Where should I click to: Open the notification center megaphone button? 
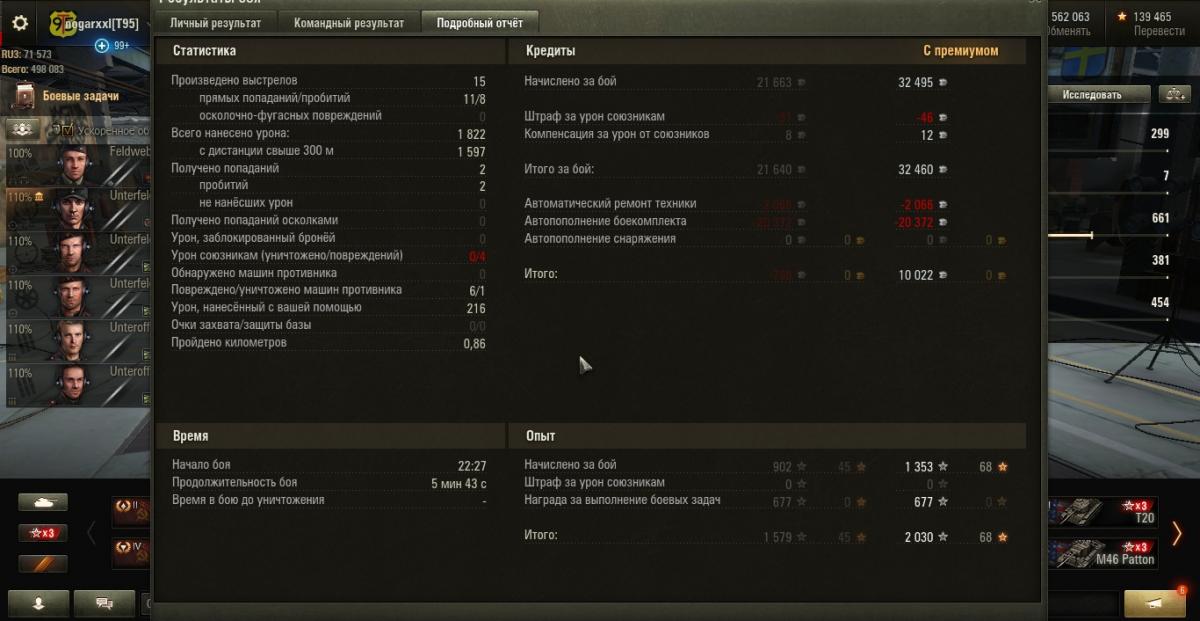click(1155, 603)
